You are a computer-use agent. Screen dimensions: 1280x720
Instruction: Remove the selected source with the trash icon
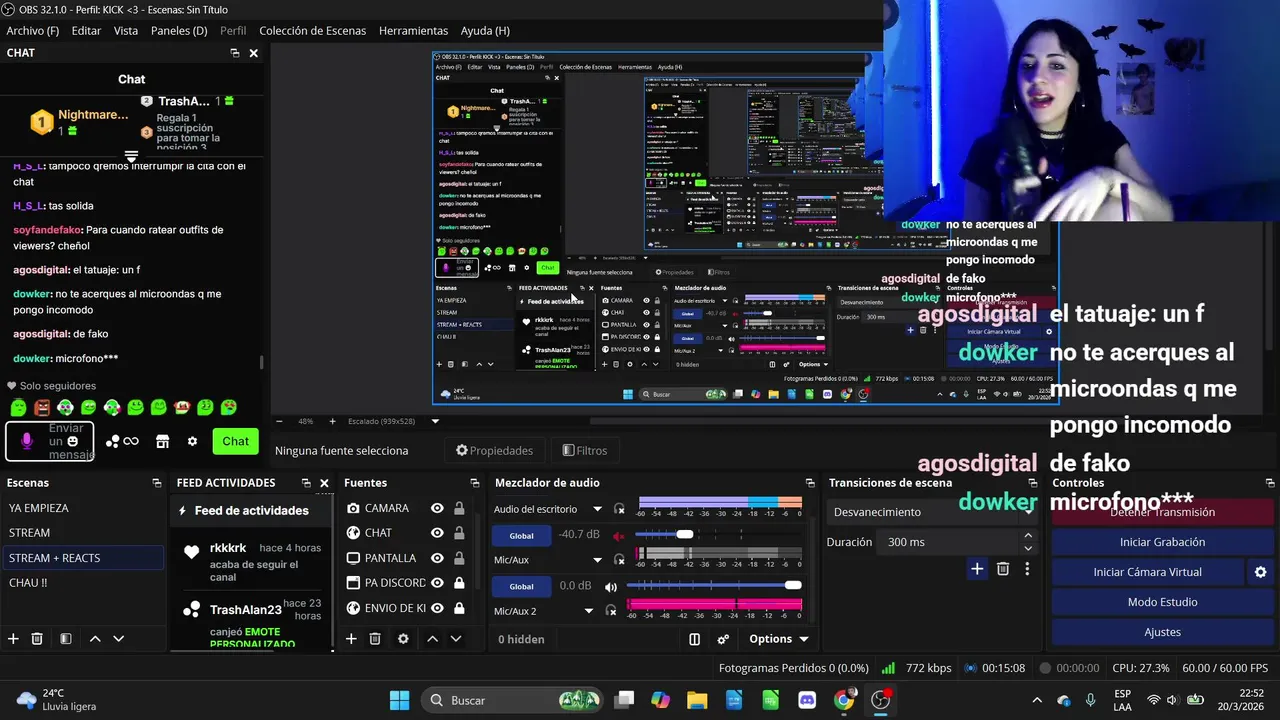(375, 639)
